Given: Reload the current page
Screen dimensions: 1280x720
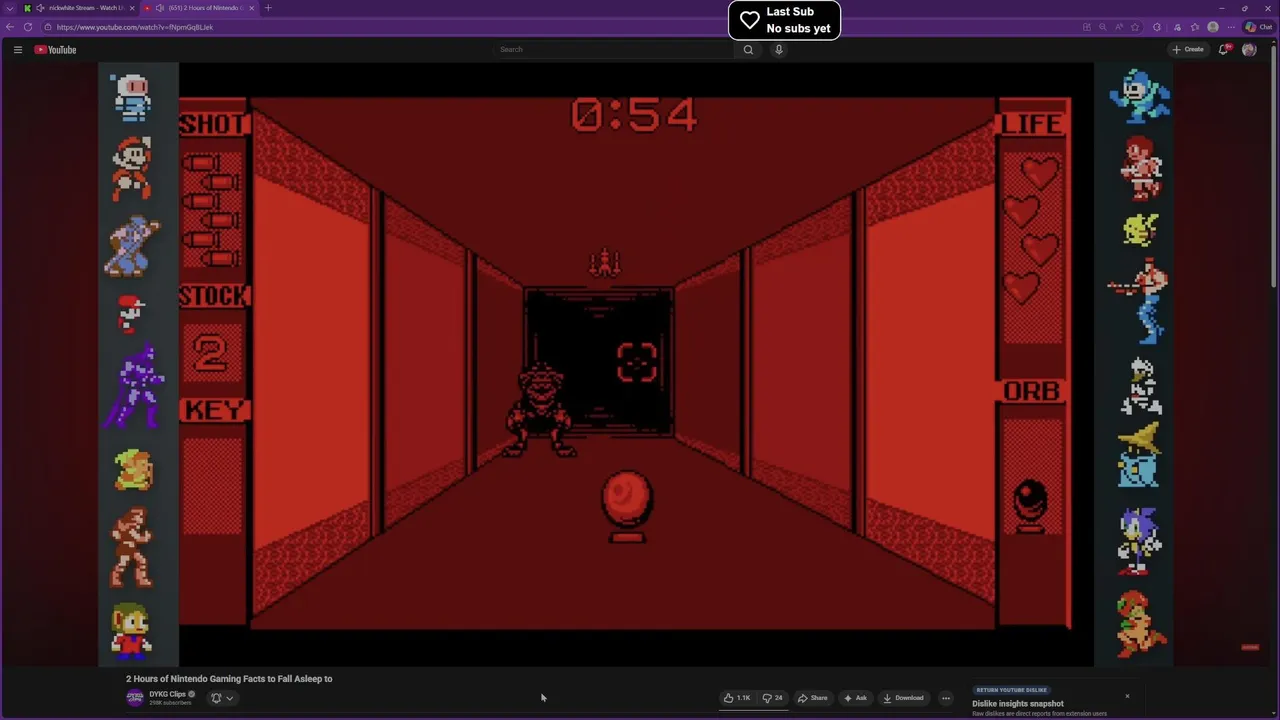Looking at the screenshot, I should (28, 27).
